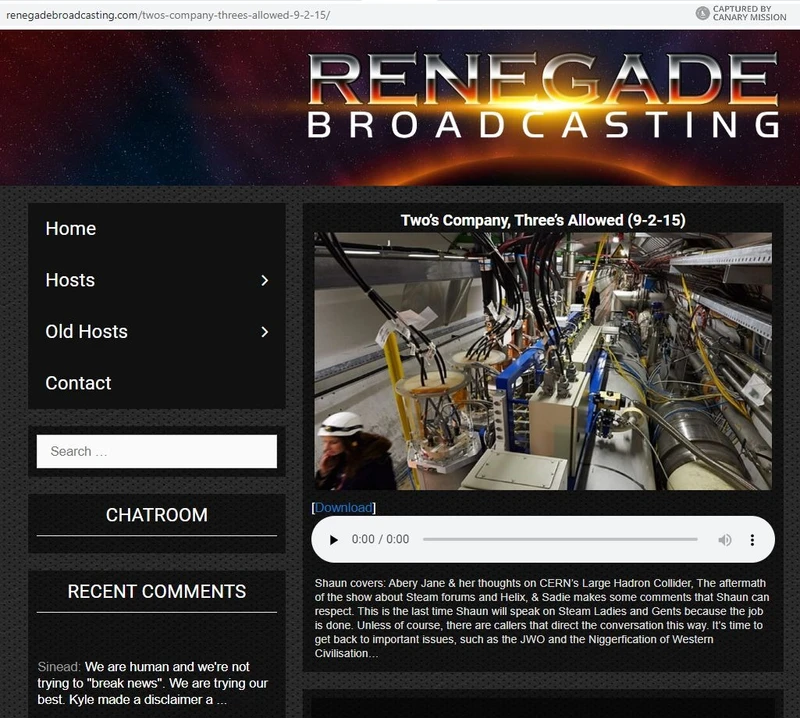Viewport: 800px width, 718px height.
Task: Expand the Hosts submenu chevron
Action: pyautogui.click(x=266, y=280)
